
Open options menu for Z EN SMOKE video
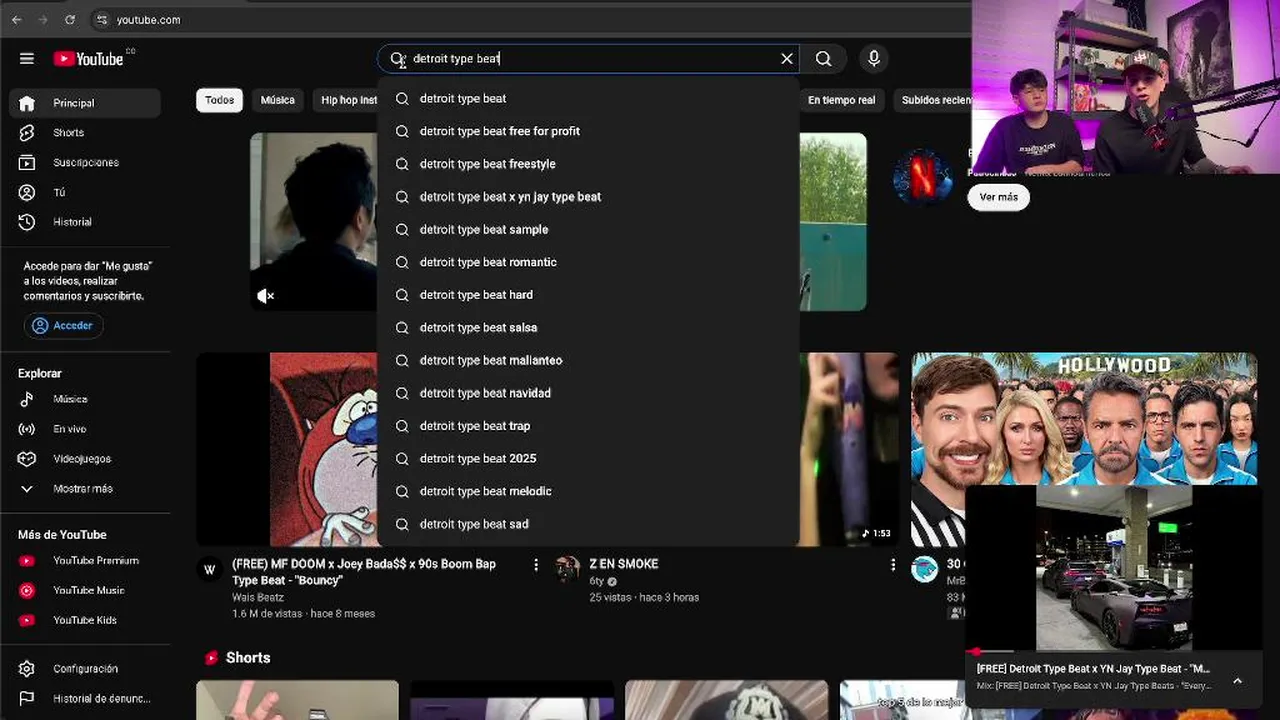coord(893,565)
